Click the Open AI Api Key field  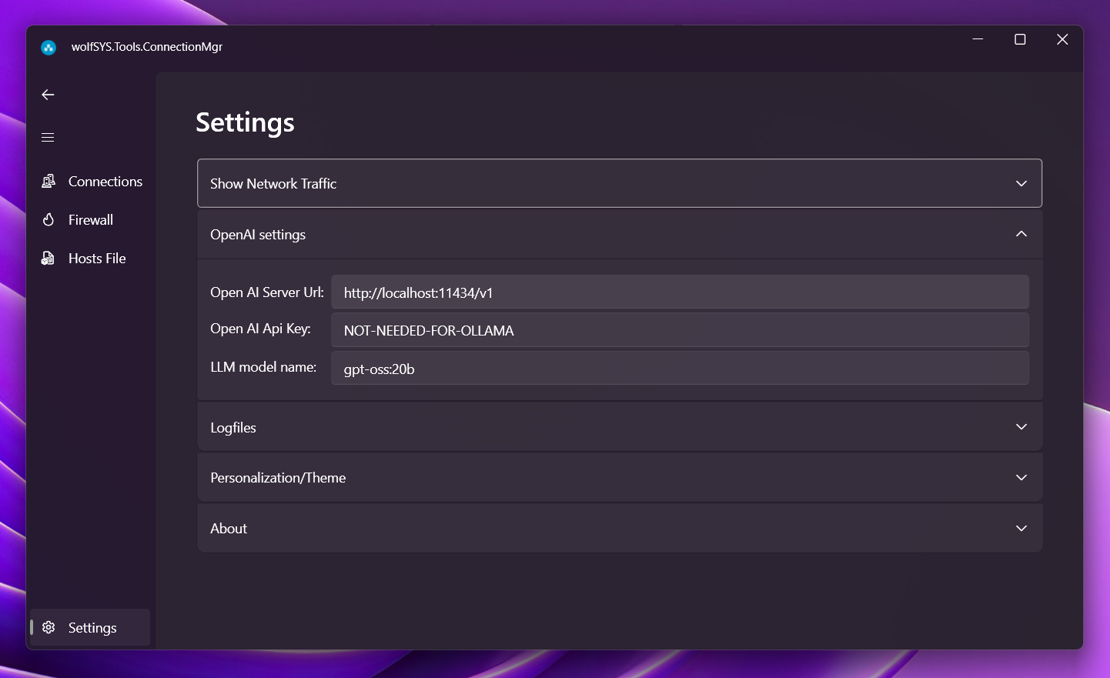click(680, 330)
